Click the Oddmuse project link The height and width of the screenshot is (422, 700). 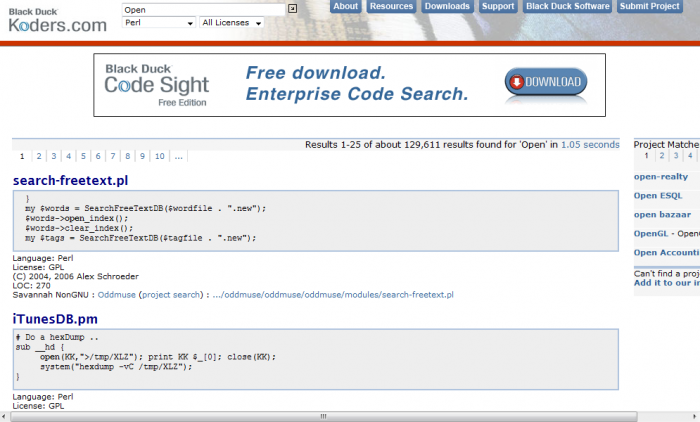[x=117, y=295]
